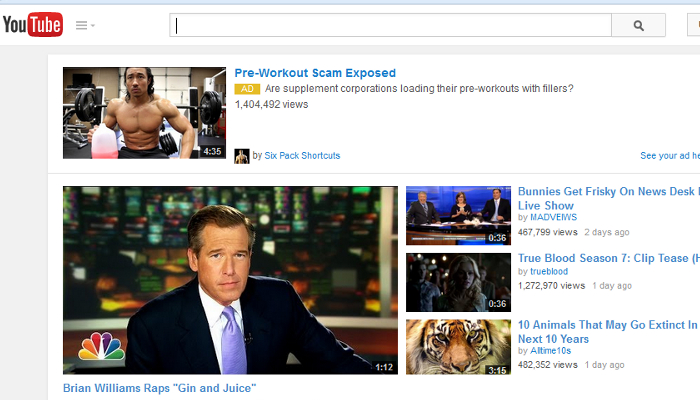Click the yellow AD badge

(x=247, y=89)
